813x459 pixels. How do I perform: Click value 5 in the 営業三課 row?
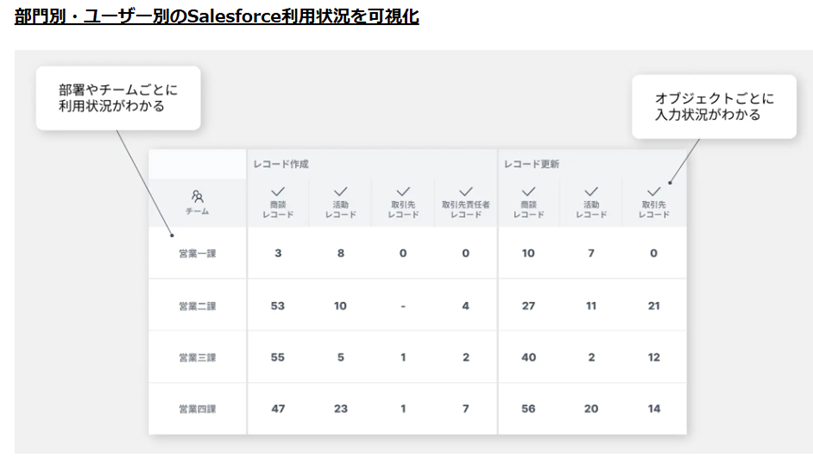tap(341, 357)
